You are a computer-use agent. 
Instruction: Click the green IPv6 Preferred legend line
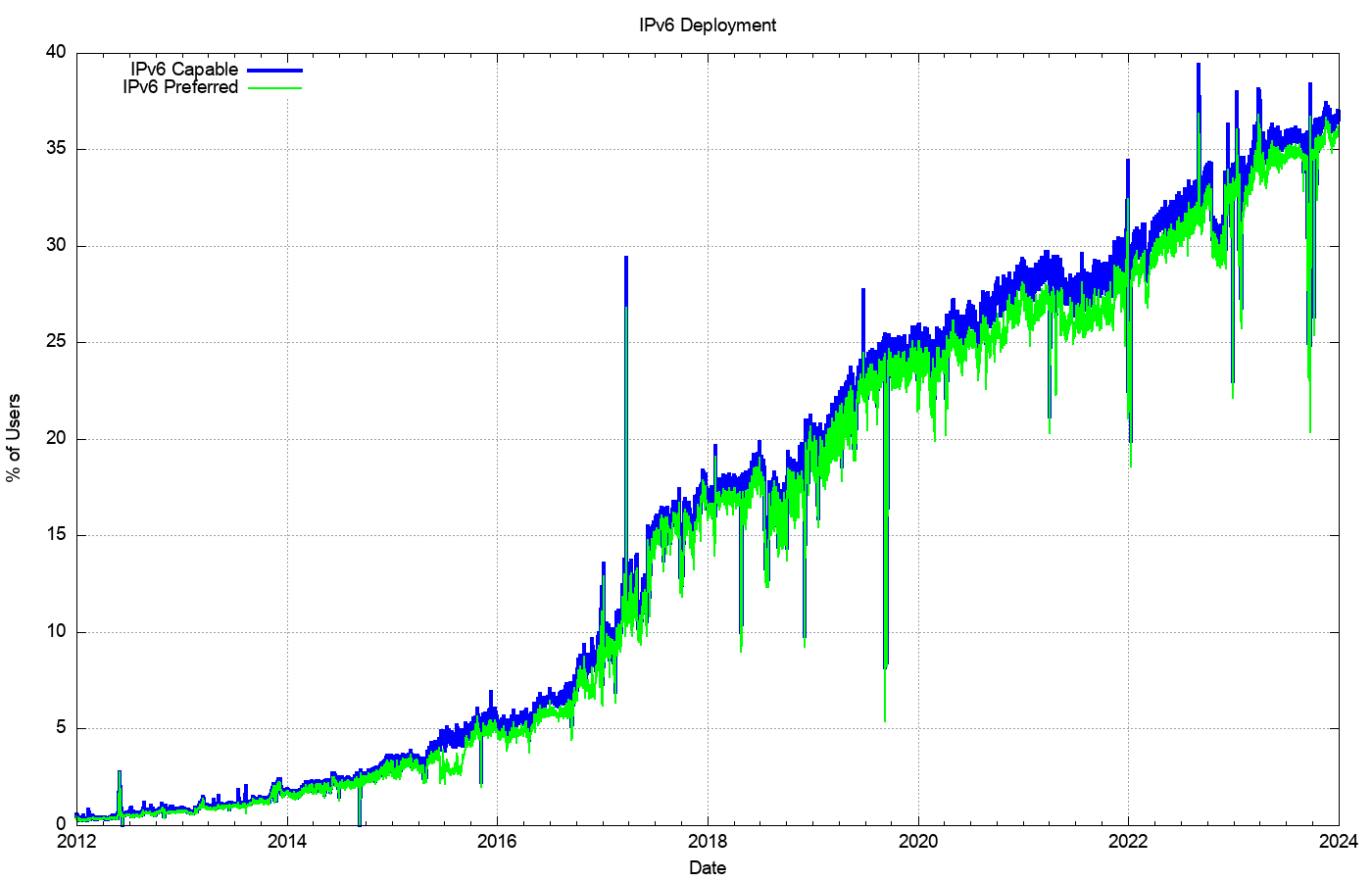274,88
